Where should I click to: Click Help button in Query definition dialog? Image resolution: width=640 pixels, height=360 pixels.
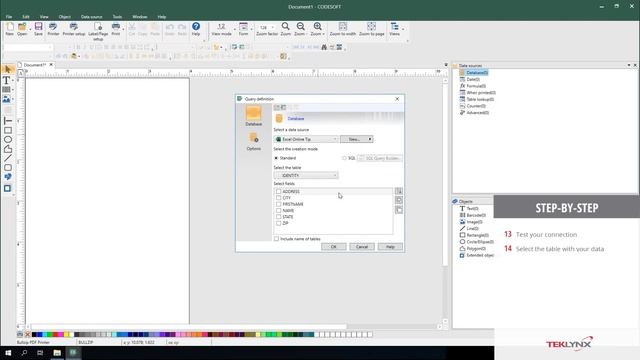pos(390,247)
